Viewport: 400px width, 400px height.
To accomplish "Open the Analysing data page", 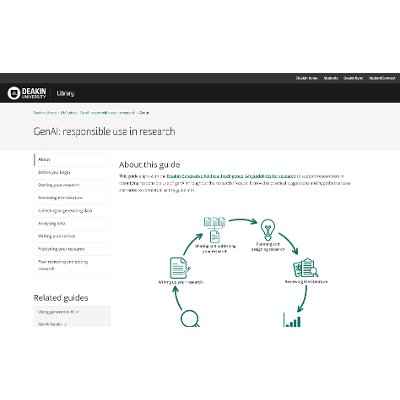I will coord(72,223).
